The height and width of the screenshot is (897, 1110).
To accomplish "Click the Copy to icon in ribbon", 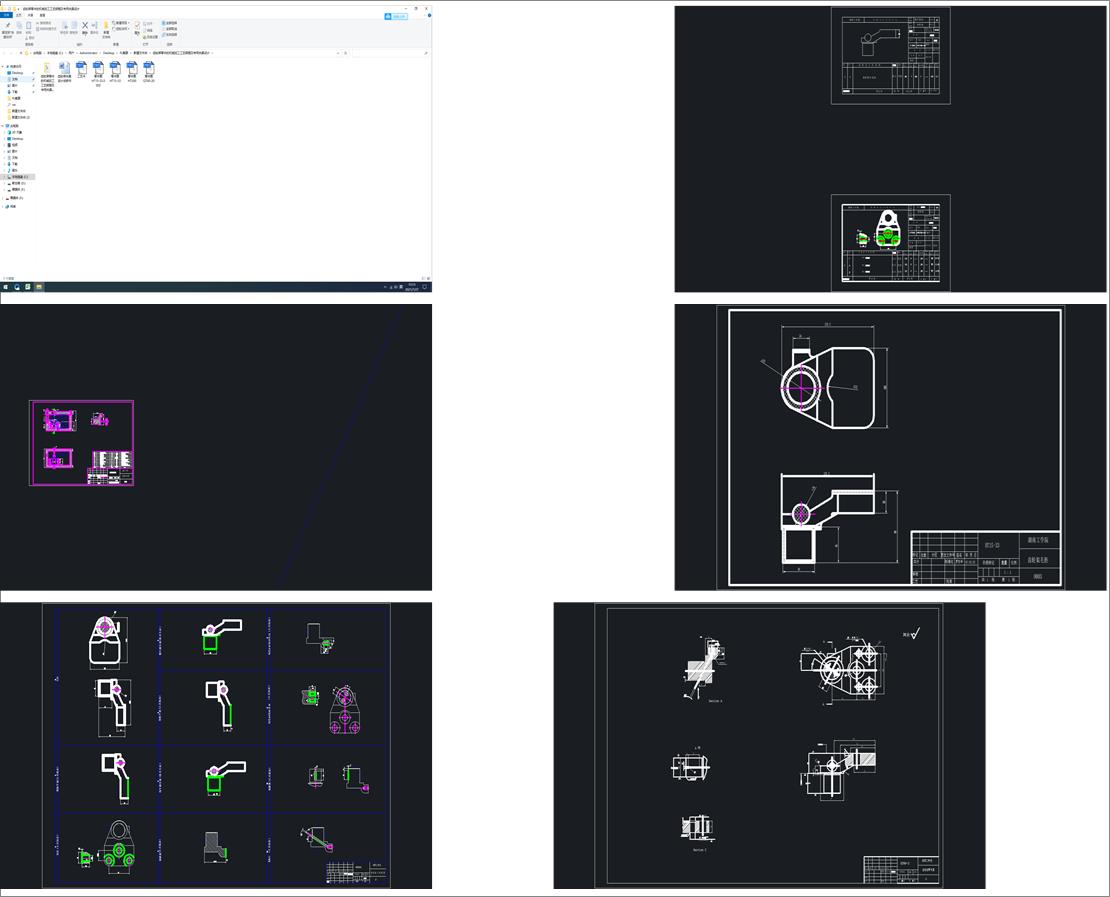I will 74,28.
